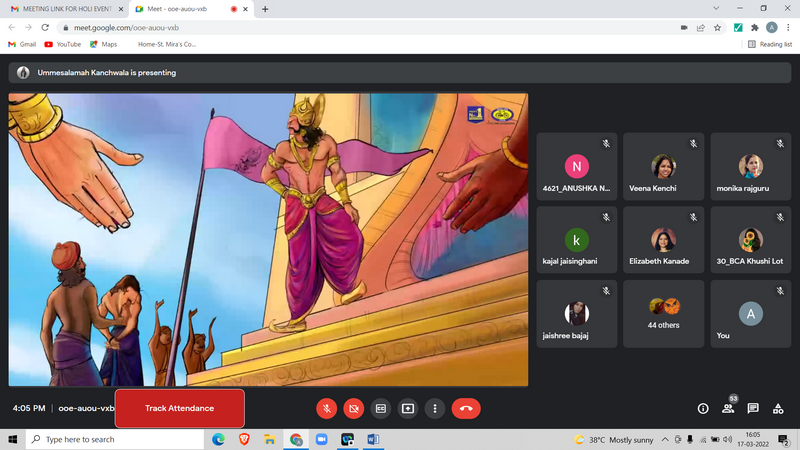Reload the Meet page
The height and width of the screenshot is (450, 800).
tap(45, 28)
